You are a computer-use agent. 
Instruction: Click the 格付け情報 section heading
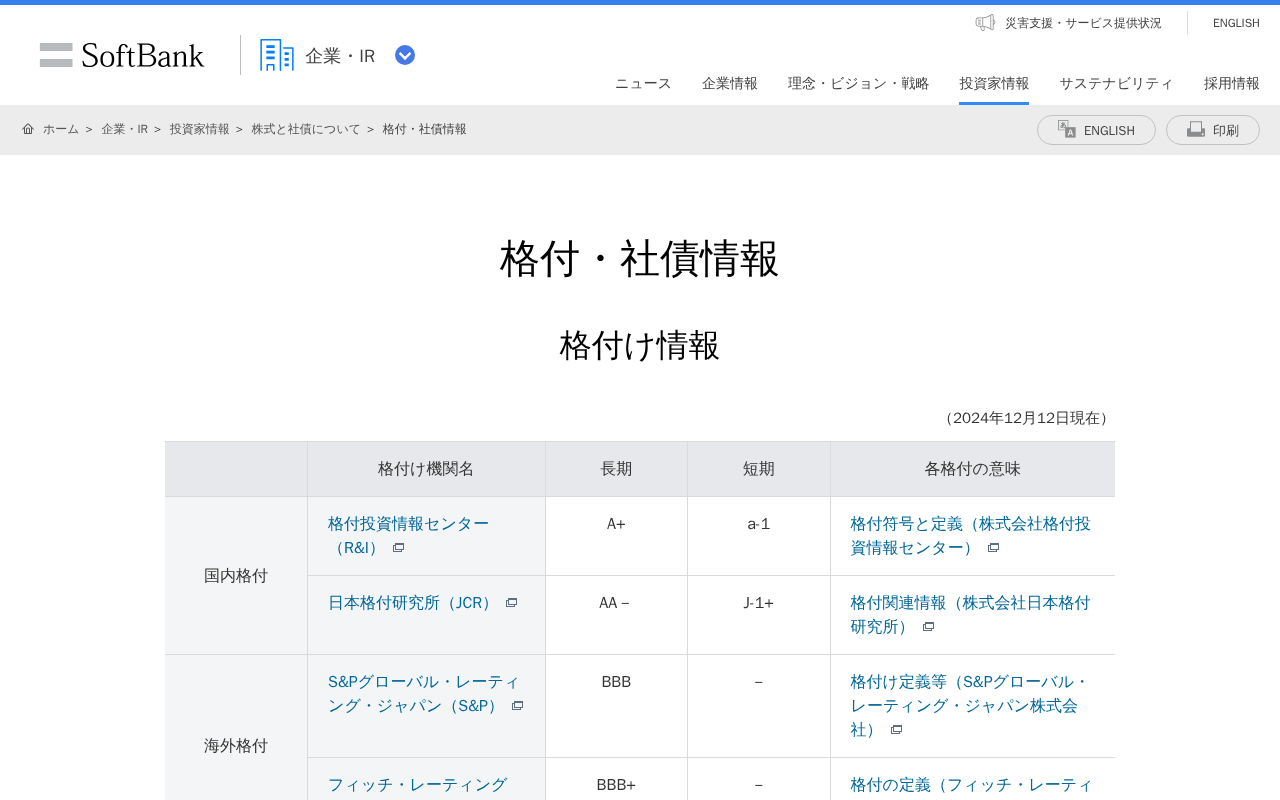coord(640,345)
